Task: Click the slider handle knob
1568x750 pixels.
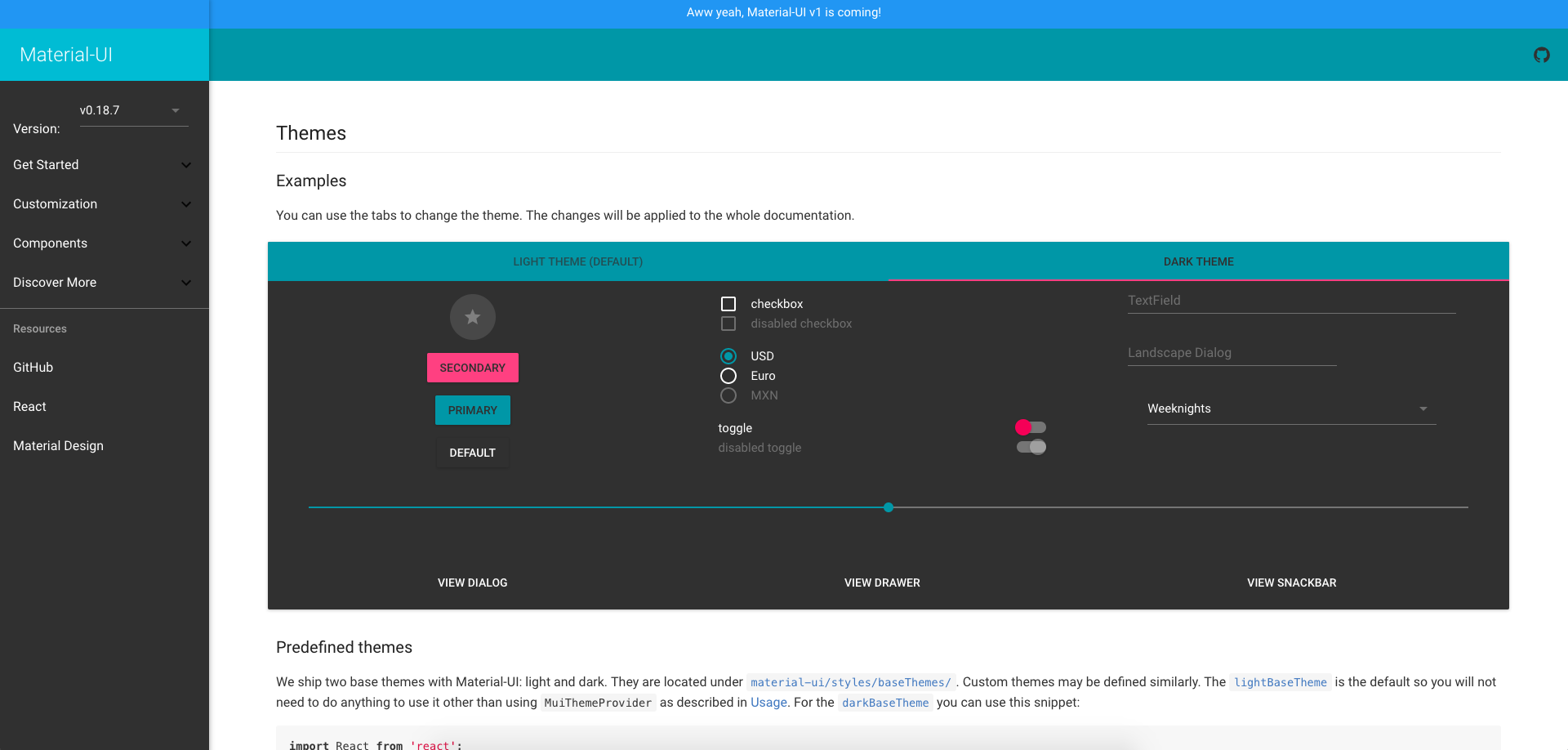Action: (x=889, y=507)
